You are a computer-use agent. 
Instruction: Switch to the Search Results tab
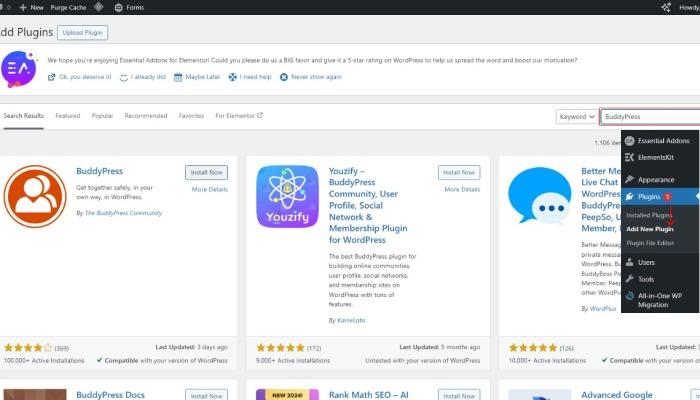(24, 116)
